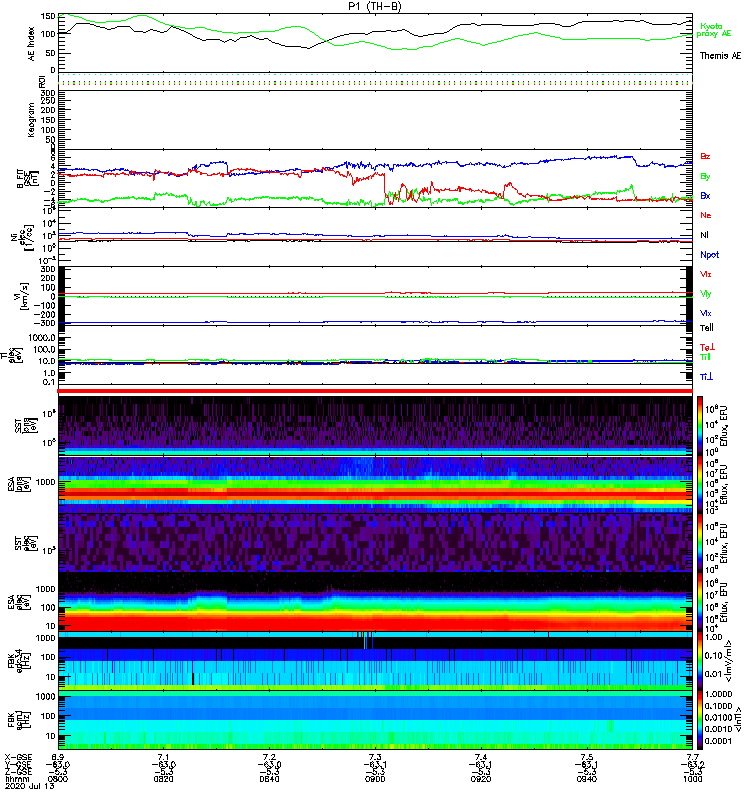The height and width of the screenshot is (800, 750).
Task: Click the 0920 time tick label
Action: pos(481,779)
